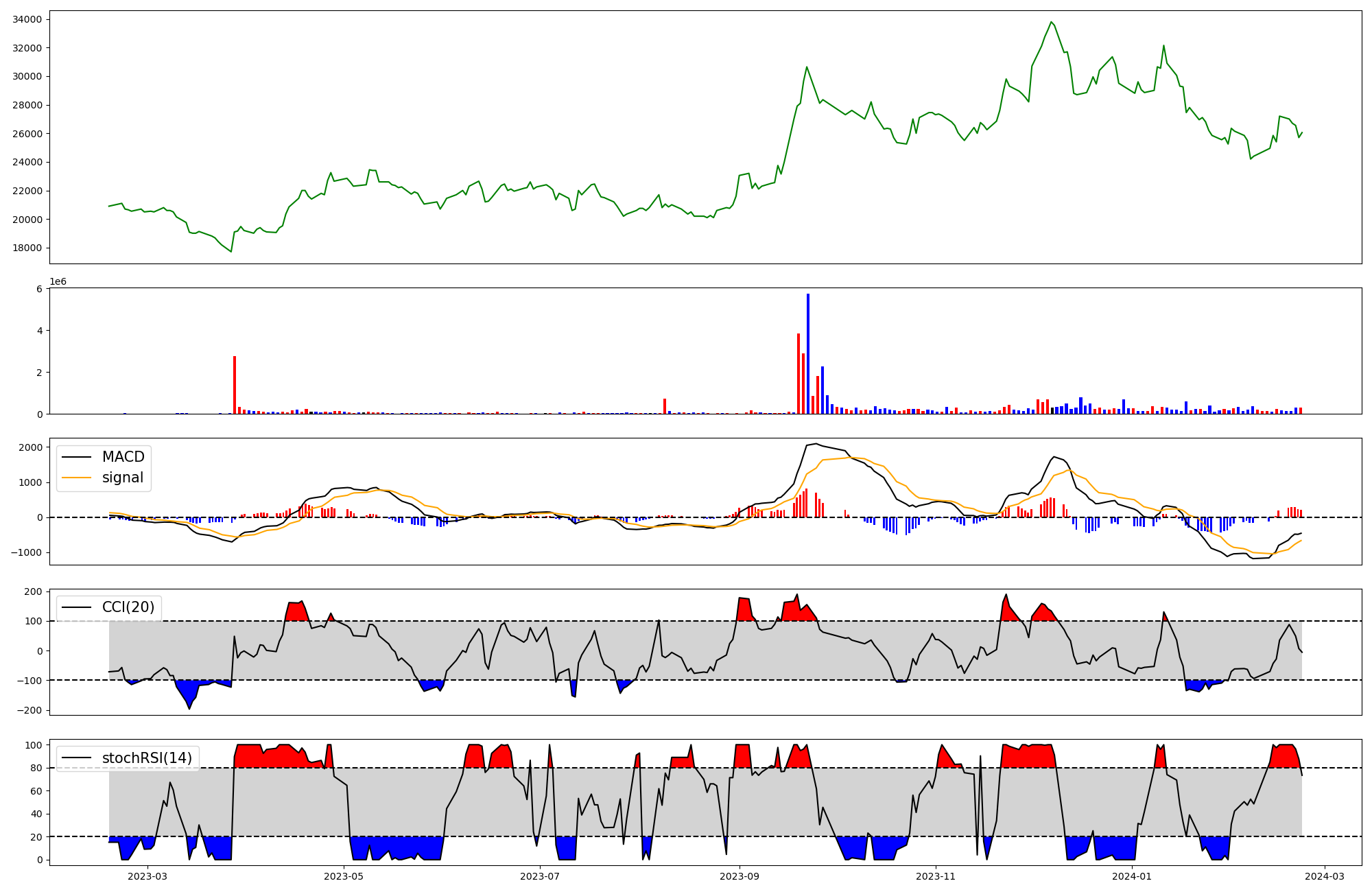
Task: Click the price chart's lowest point
Action: click(x=231, y=251)
